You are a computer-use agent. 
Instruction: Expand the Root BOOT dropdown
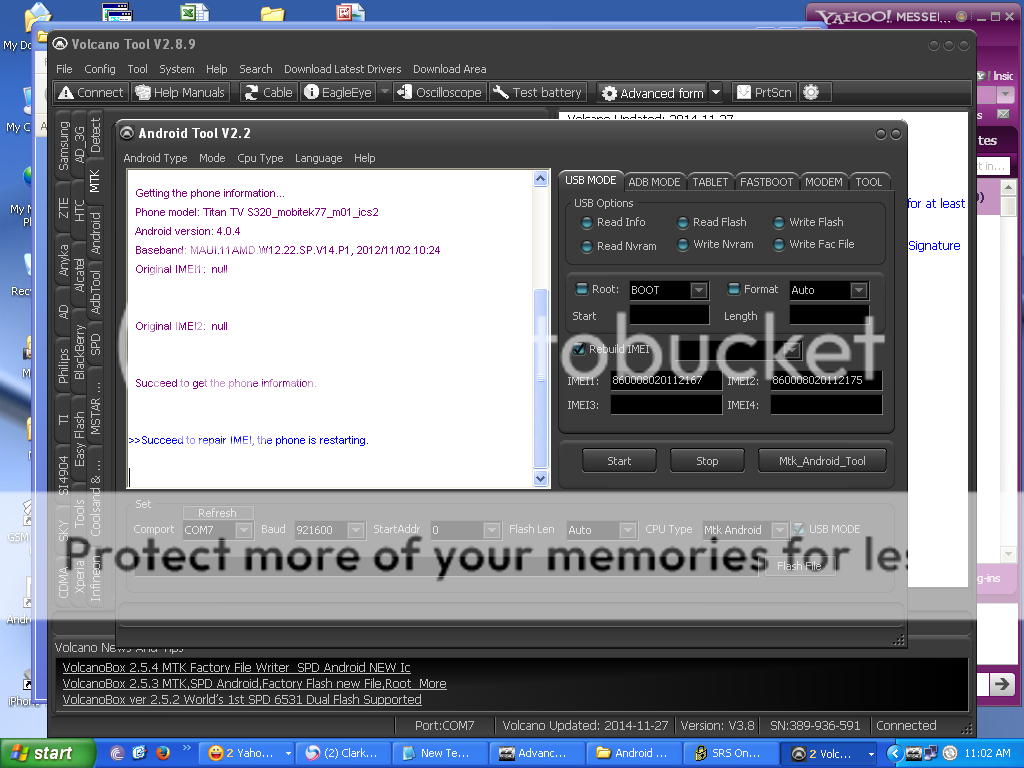(x=699, y=290)
